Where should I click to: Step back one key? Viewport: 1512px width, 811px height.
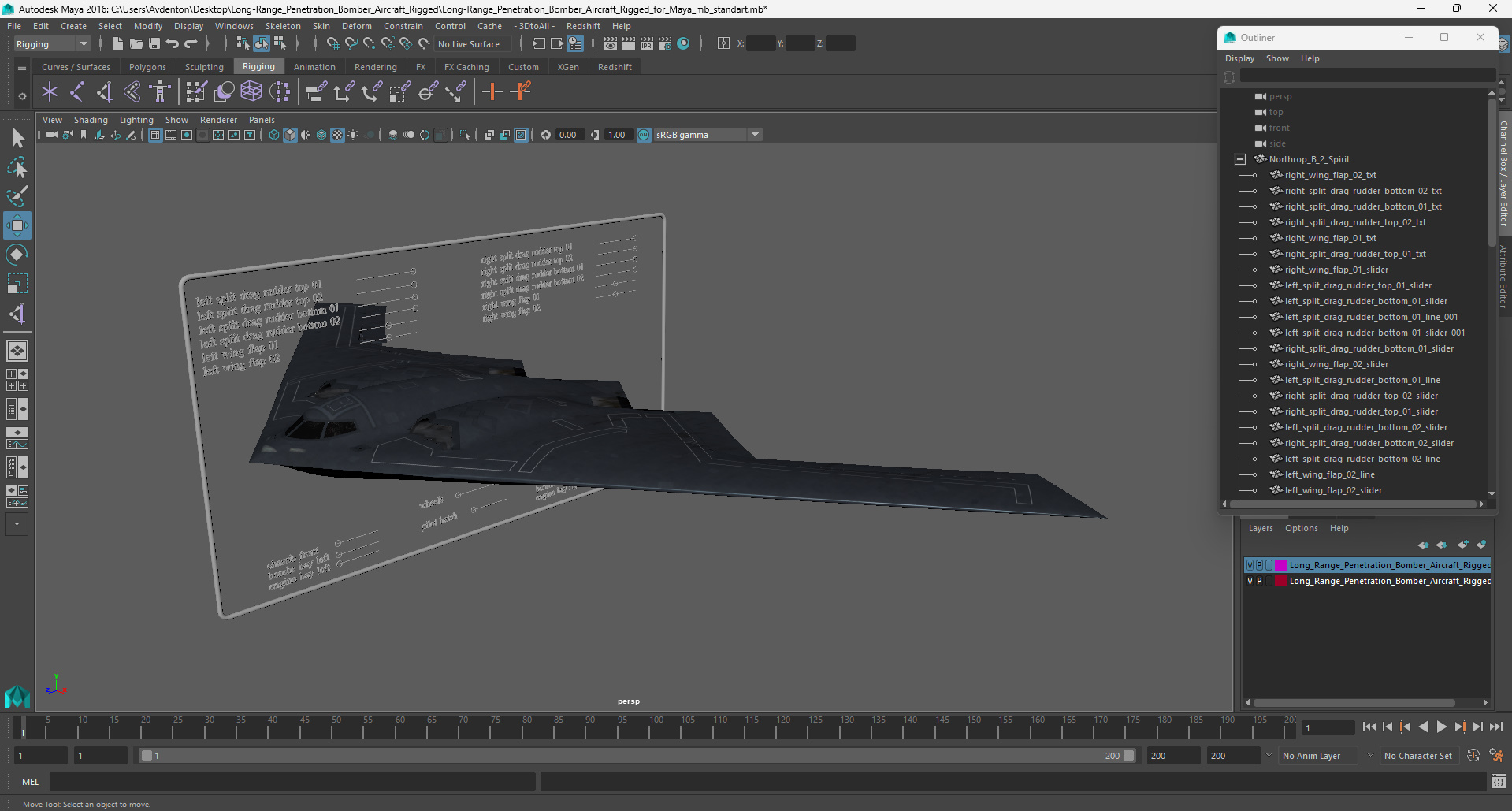click(x=1406, y=727)
